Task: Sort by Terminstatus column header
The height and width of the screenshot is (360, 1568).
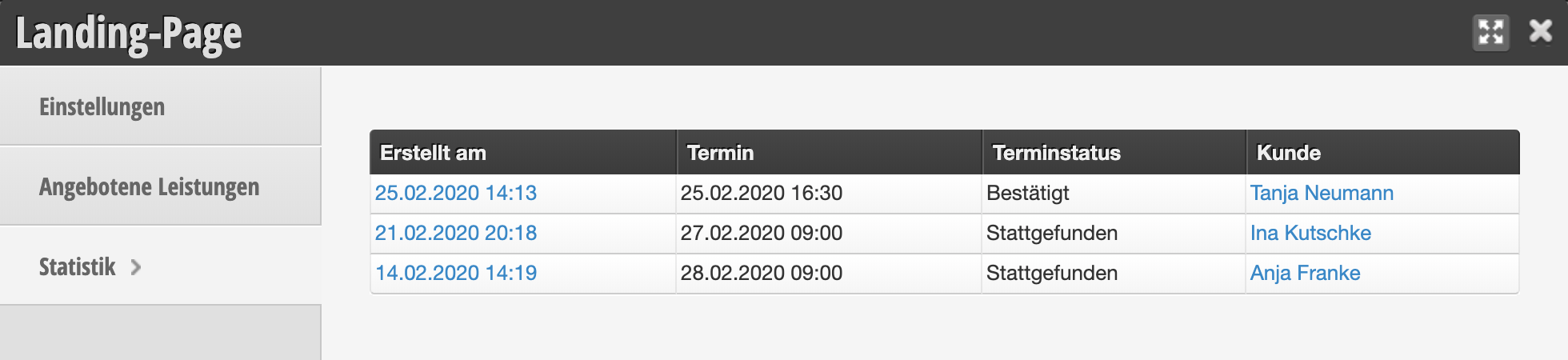Action: 1114,152
